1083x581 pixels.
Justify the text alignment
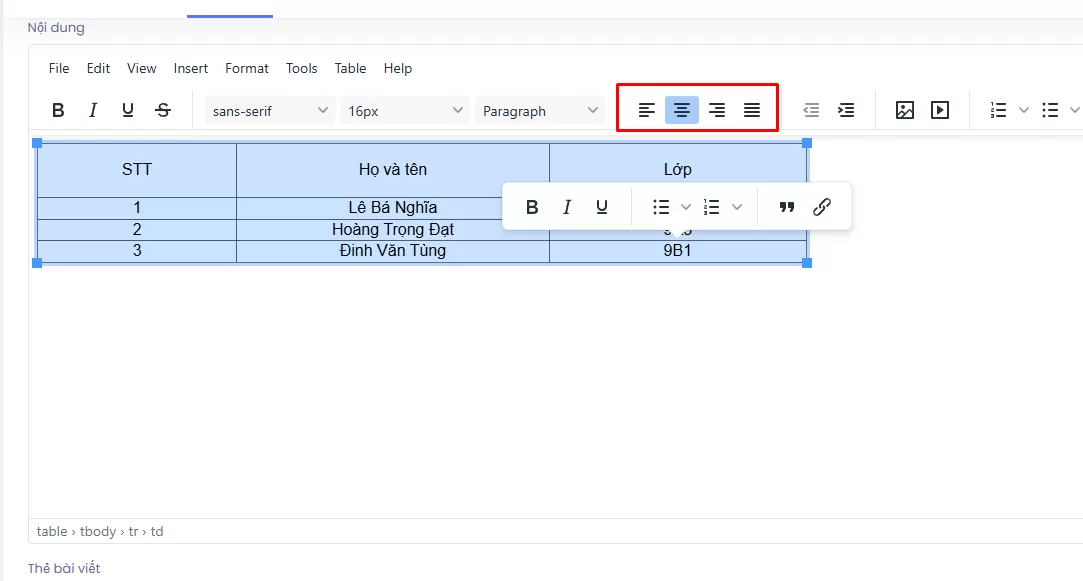pos(752,110)
